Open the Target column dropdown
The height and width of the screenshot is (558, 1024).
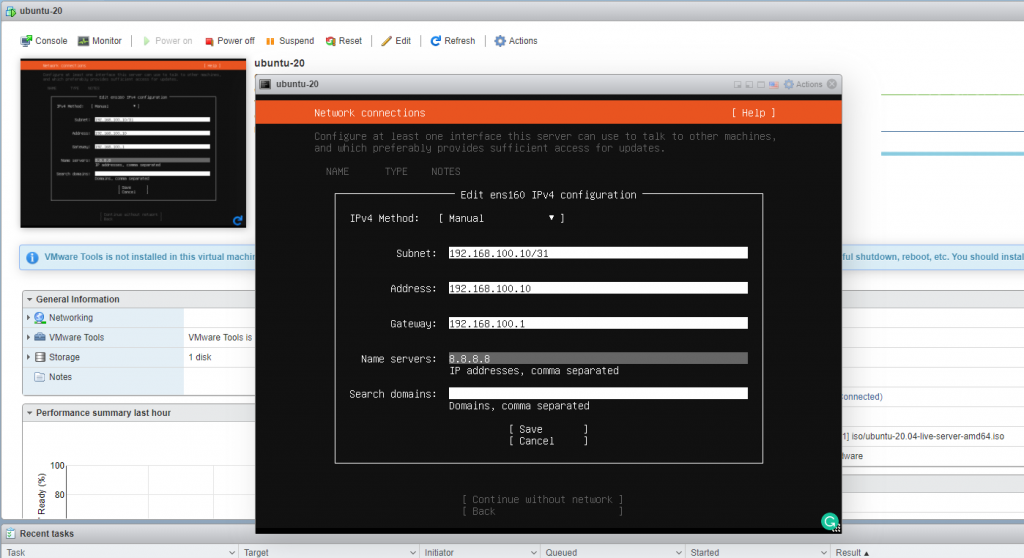tap(413, 553)
